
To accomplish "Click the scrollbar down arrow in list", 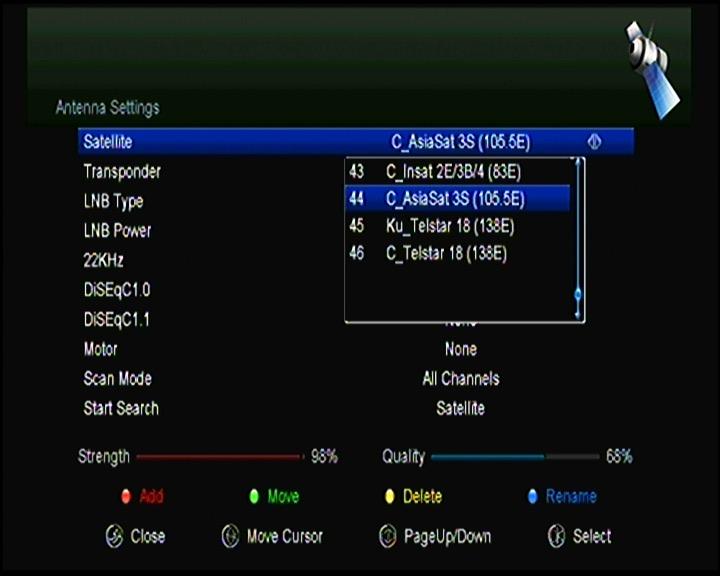I will (x=578, y=316).
